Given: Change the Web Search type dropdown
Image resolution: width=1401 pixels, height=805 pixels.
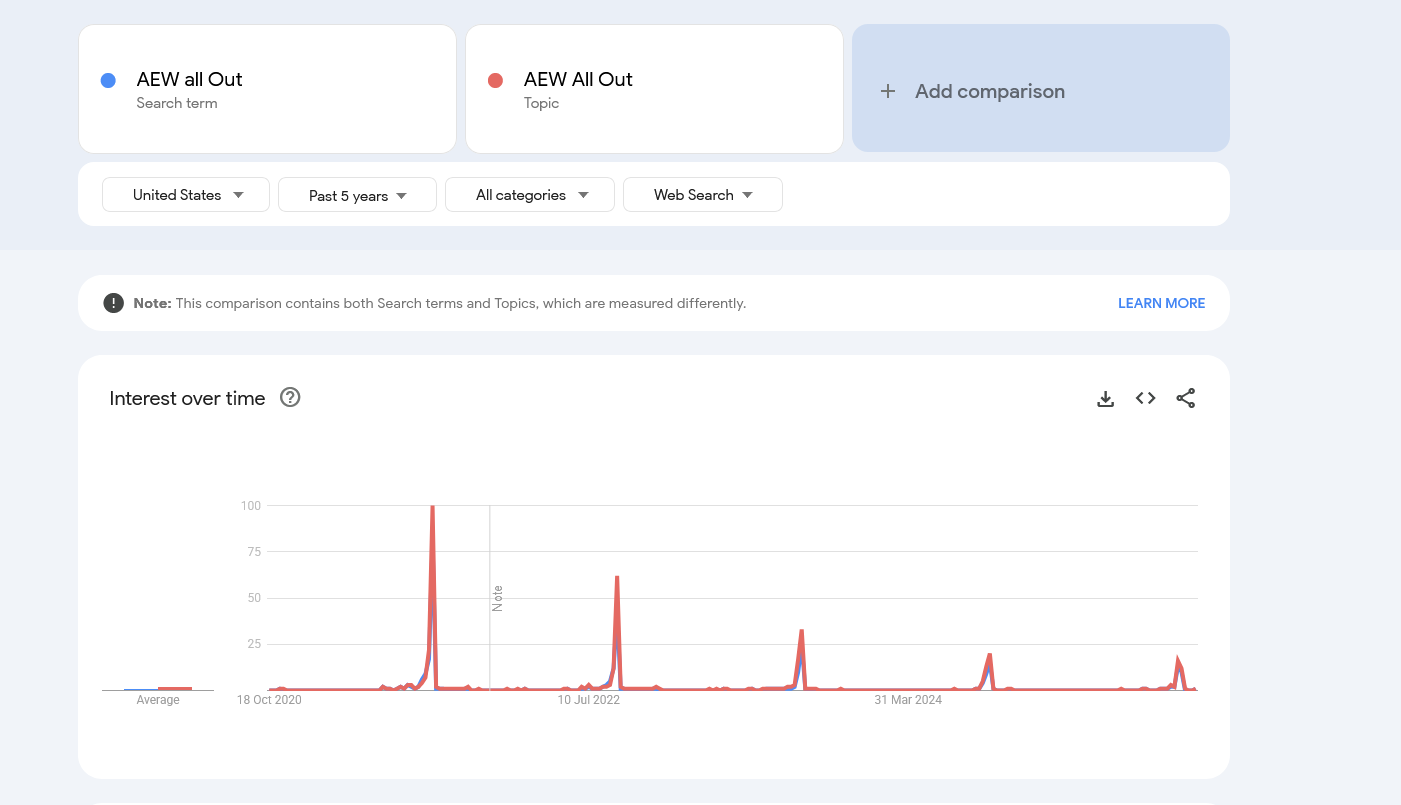Looking at the screenshot, I should pos(702,195).
